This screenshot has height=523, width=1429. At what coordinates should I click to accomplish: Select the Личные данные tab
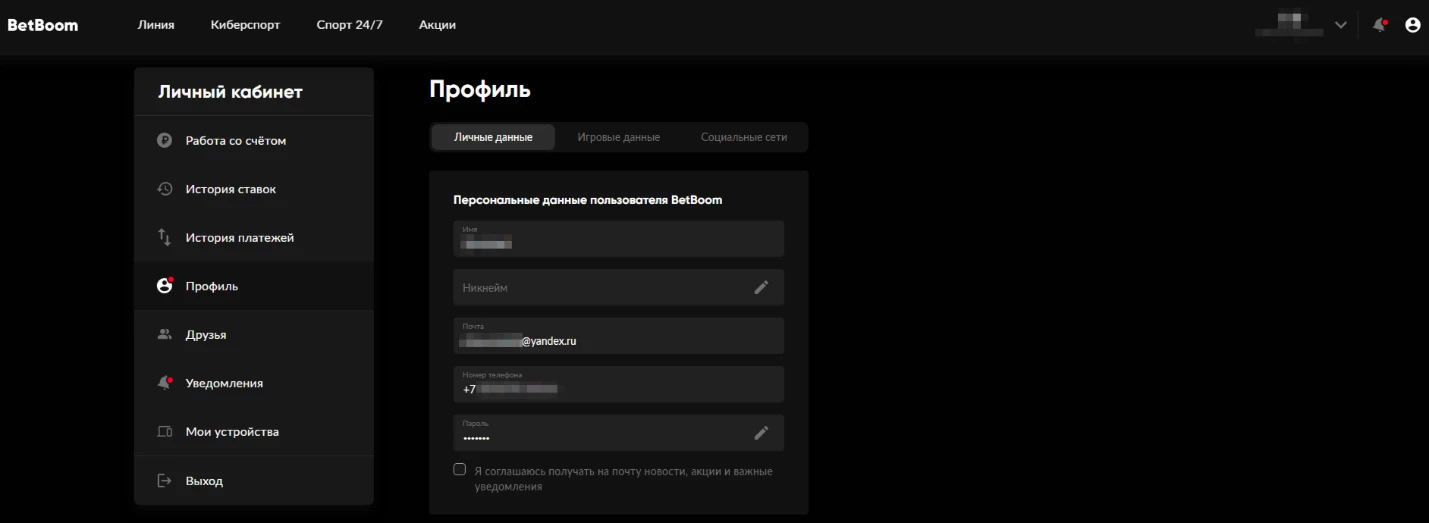tap(493, 137)
